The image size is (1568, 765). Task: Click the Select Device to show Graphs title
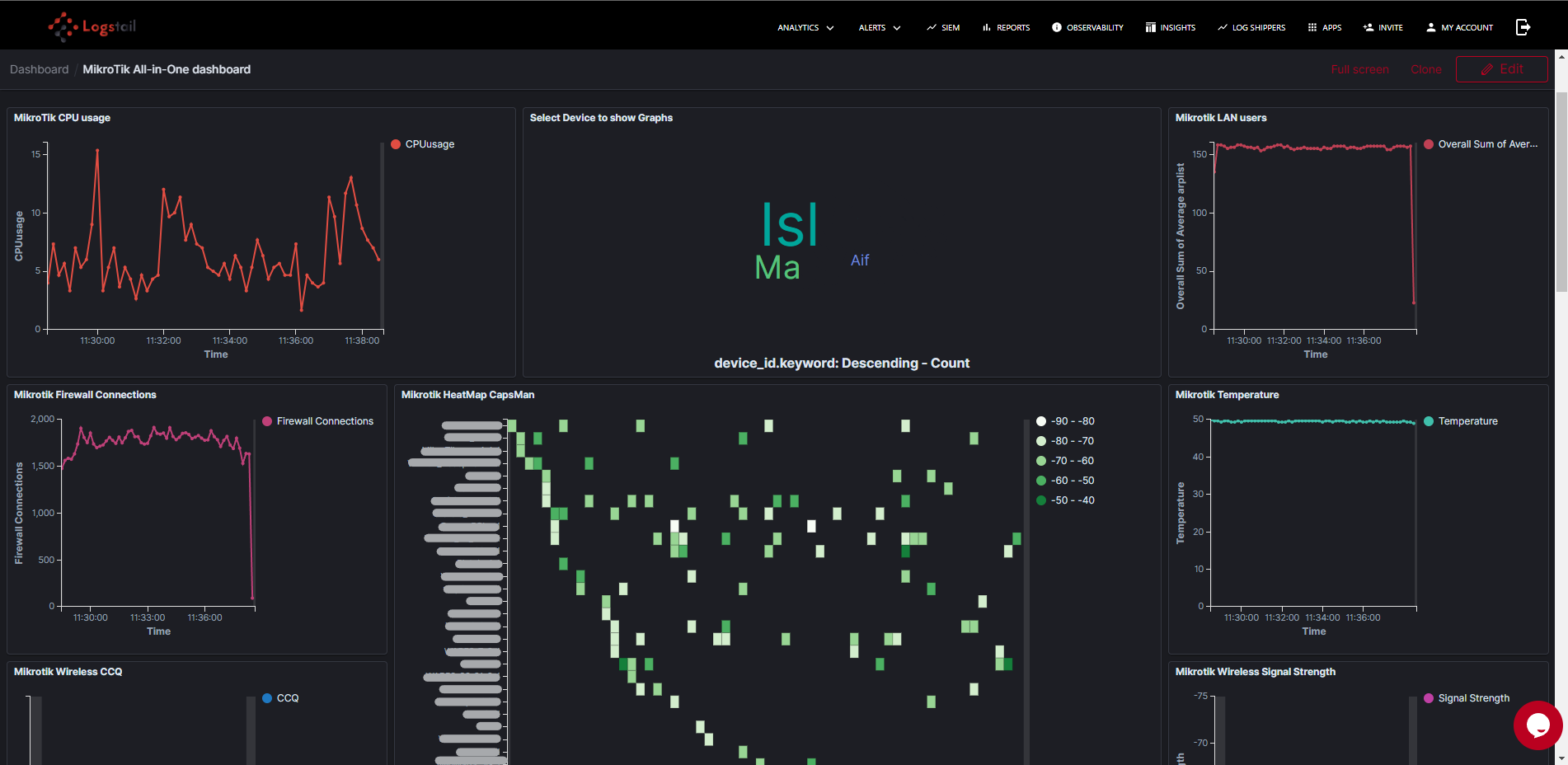pyautogui.click(x=601, y=118)
